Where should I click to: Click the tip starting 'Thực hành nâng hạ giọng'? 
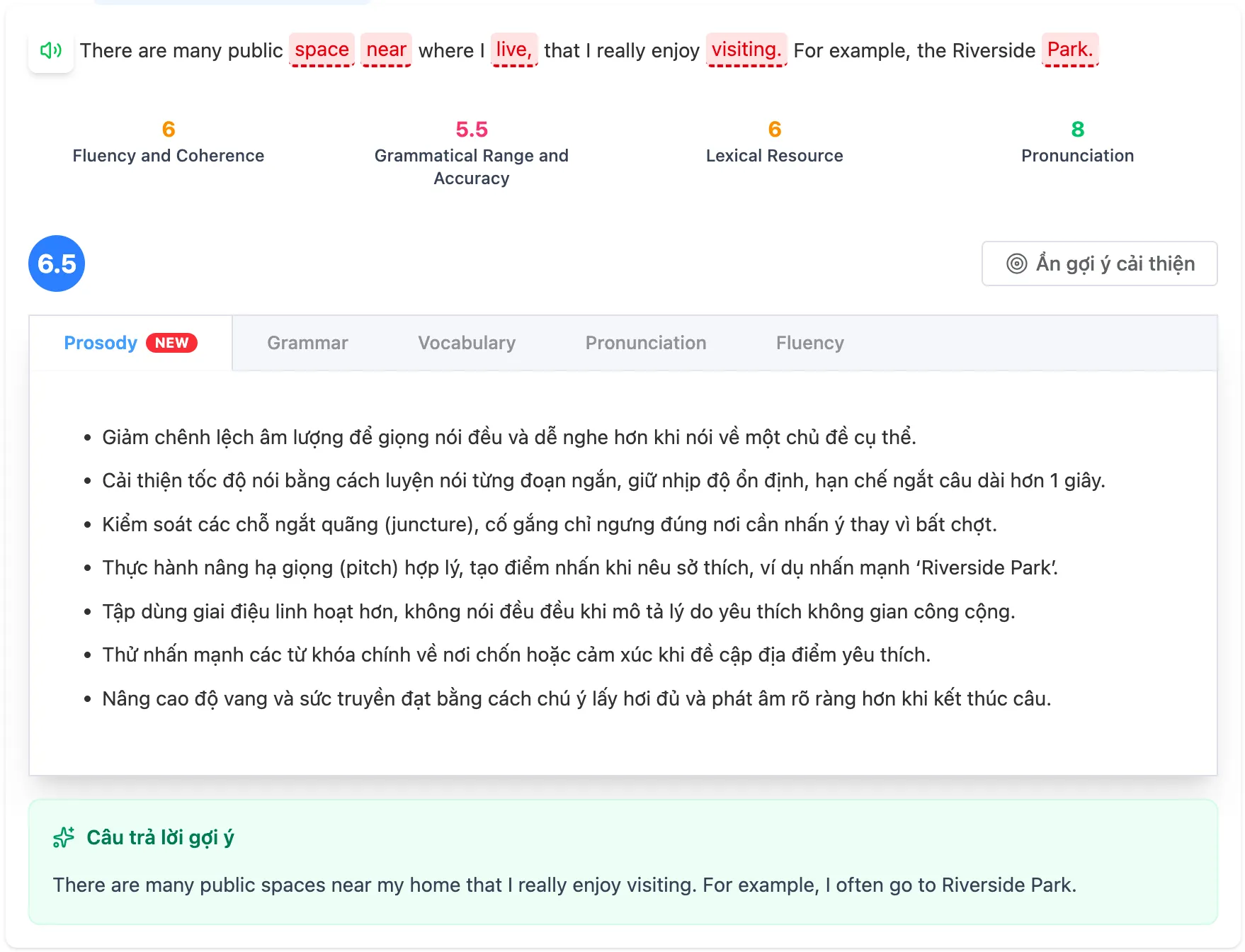pyautogui.click(x=580, y=568)
